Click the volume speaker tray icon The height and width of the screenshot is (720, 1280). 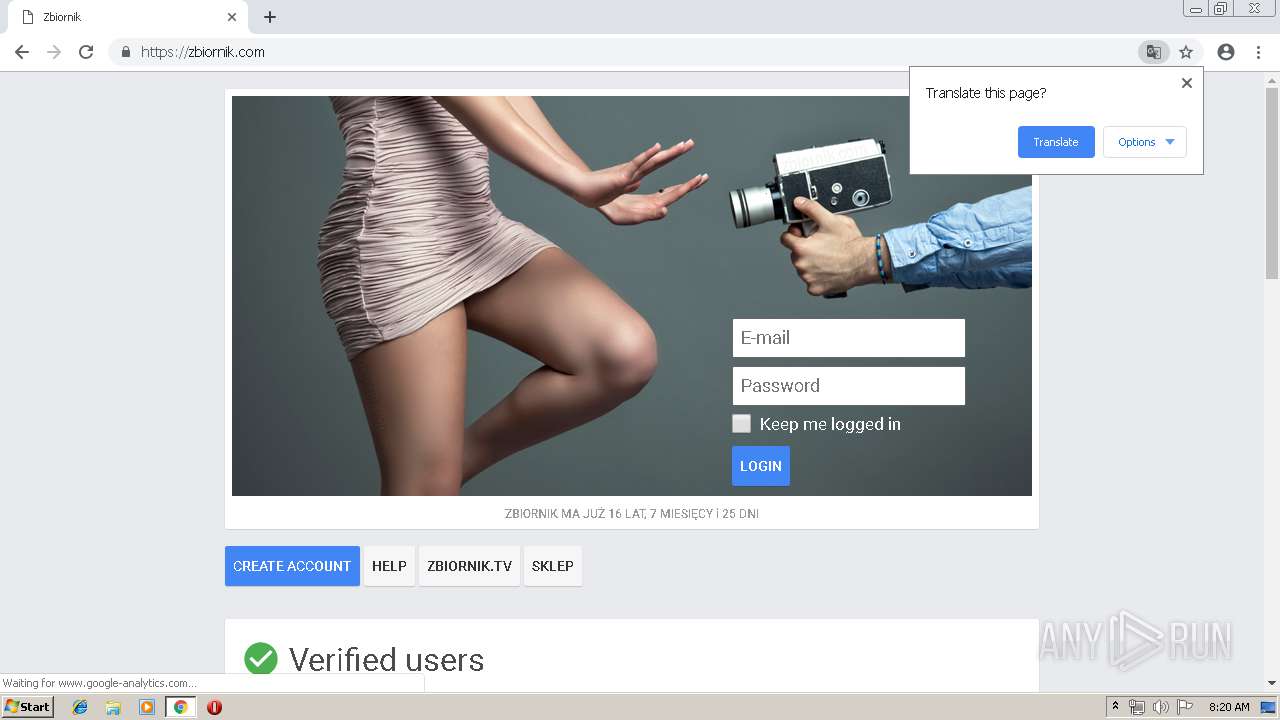click(1160, 707)
